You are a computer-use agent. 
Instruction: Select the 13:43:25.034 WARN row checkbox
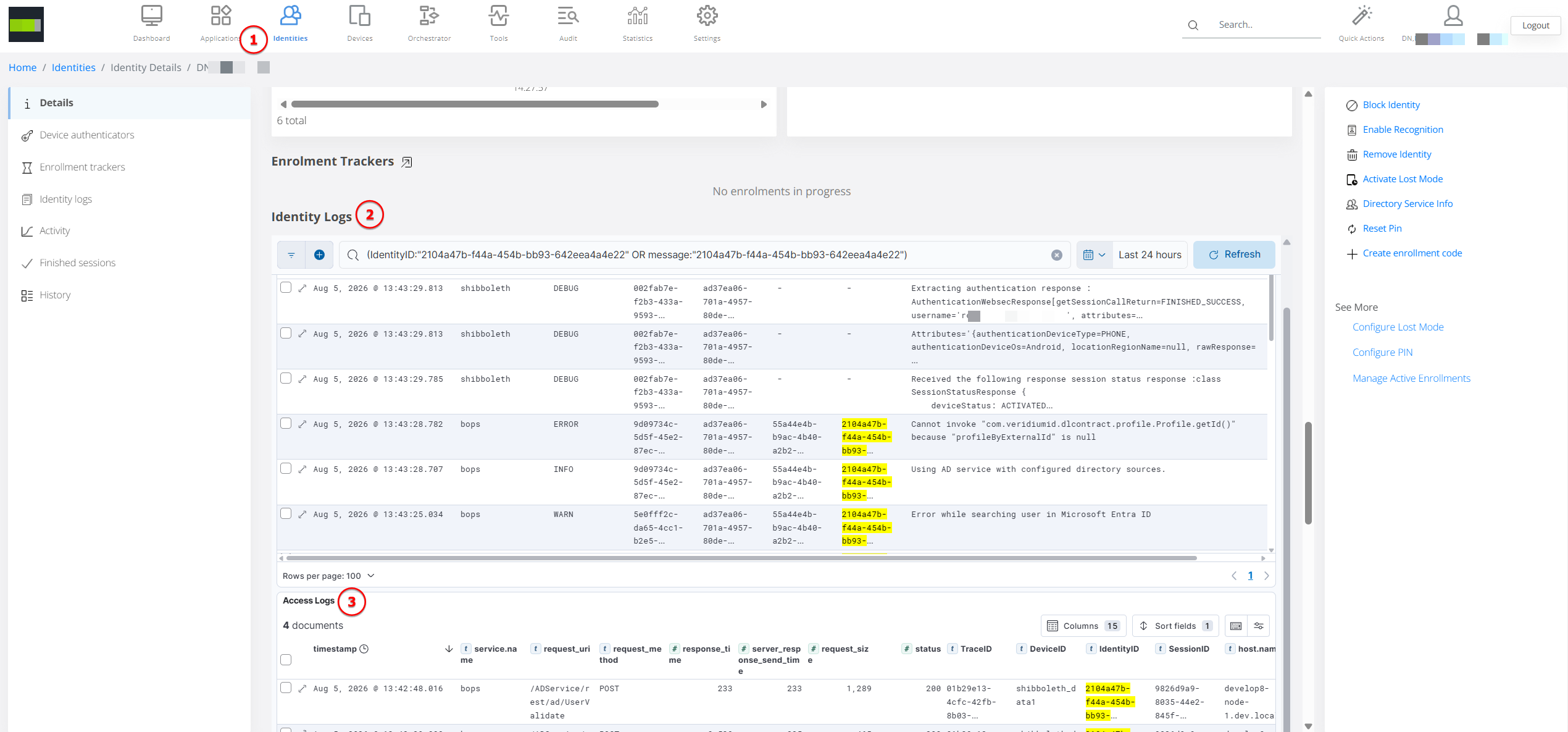pos(286,514)
